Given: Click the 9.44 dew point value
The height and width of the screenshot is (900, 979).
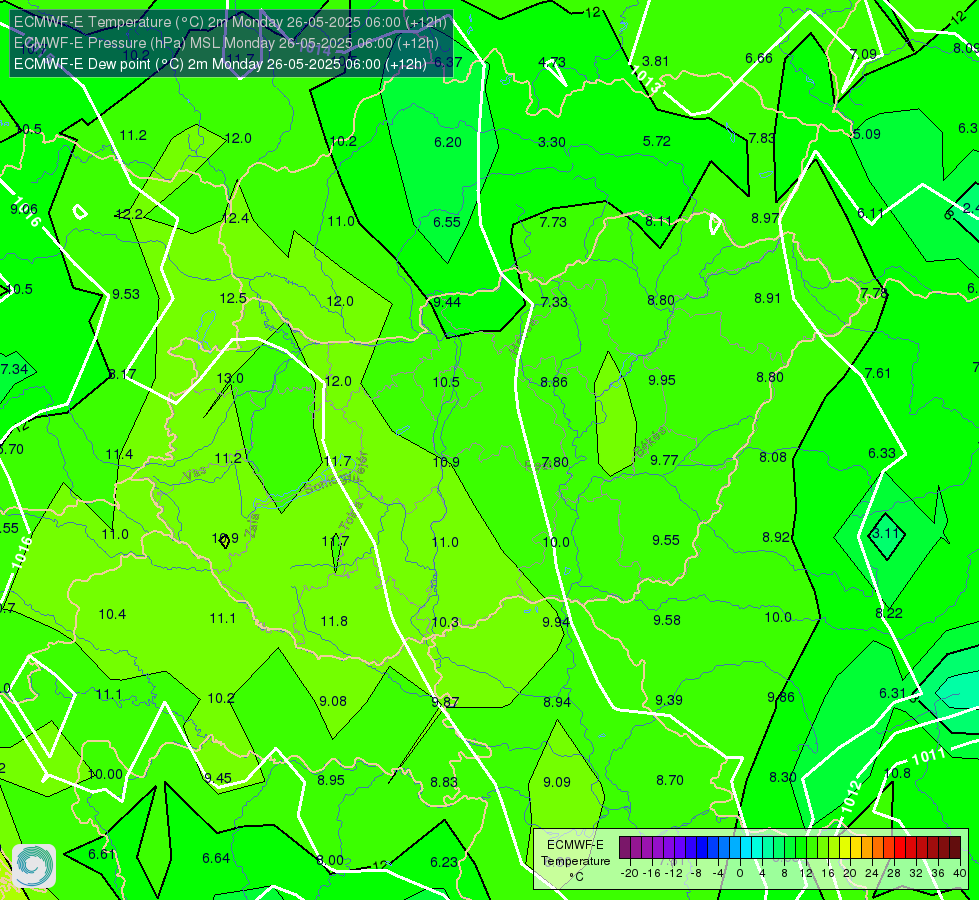Looking at the screenshot, I should click(x=447, y=302).
